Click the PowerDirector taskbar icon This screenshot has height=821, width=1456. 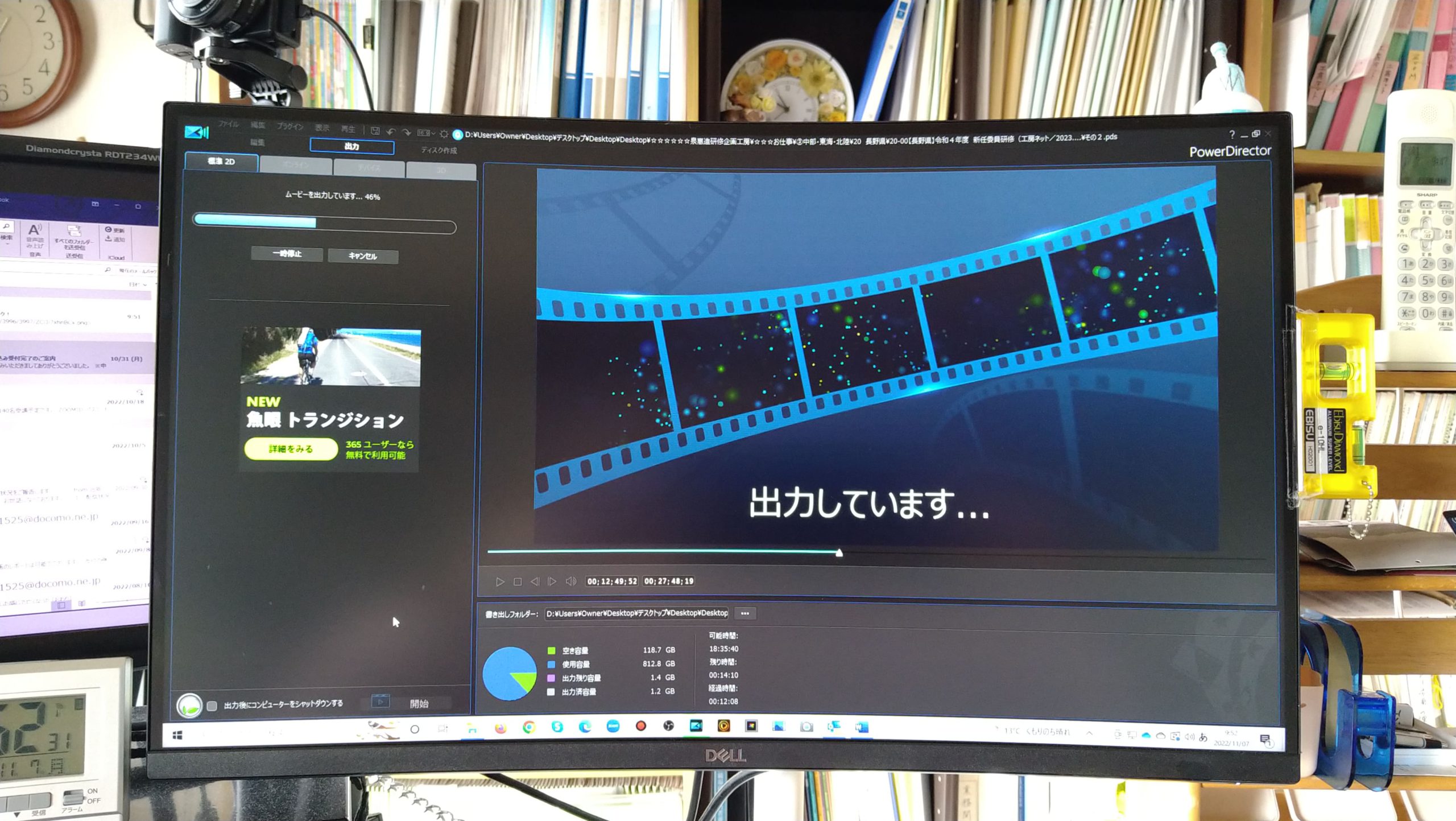pos(696,725)
